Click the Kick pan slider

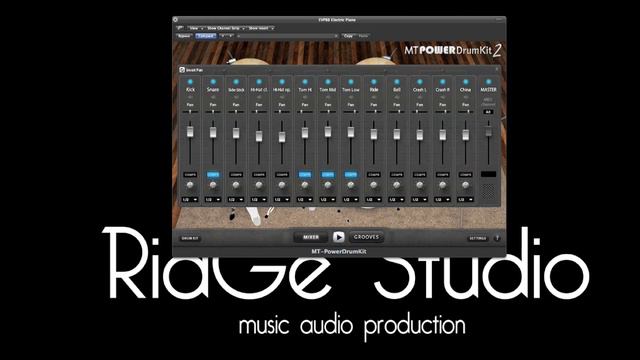click(x=190, y=111)
